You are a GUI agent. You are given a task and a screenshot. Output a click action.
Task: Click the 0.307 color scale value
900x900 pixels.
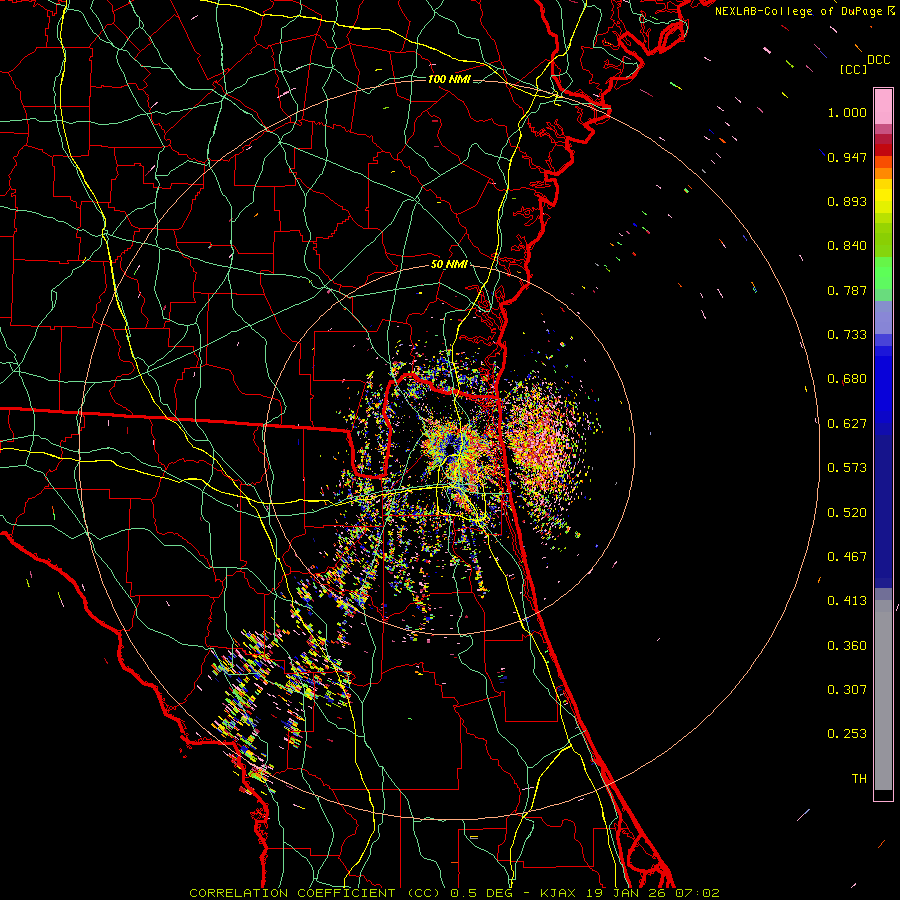pyautogui.click(x=847, y=690)
